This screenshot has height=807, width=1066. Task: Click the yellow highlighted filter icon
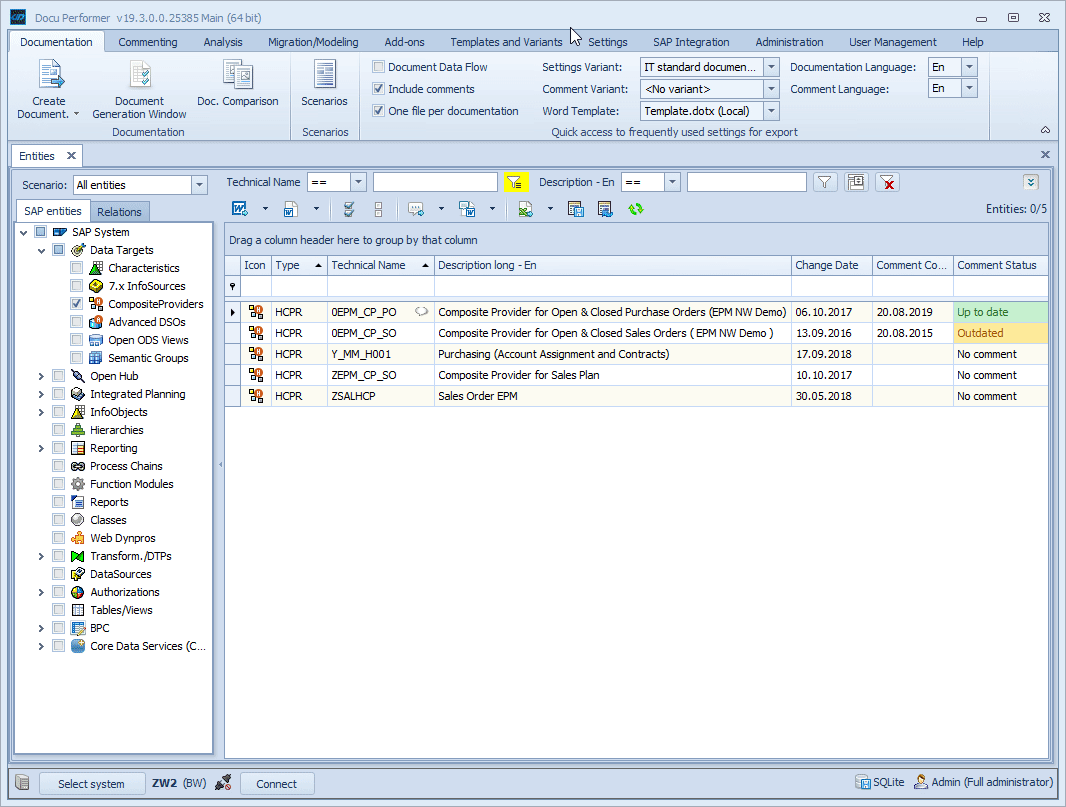pyautogui.click(x=515, y=182)
